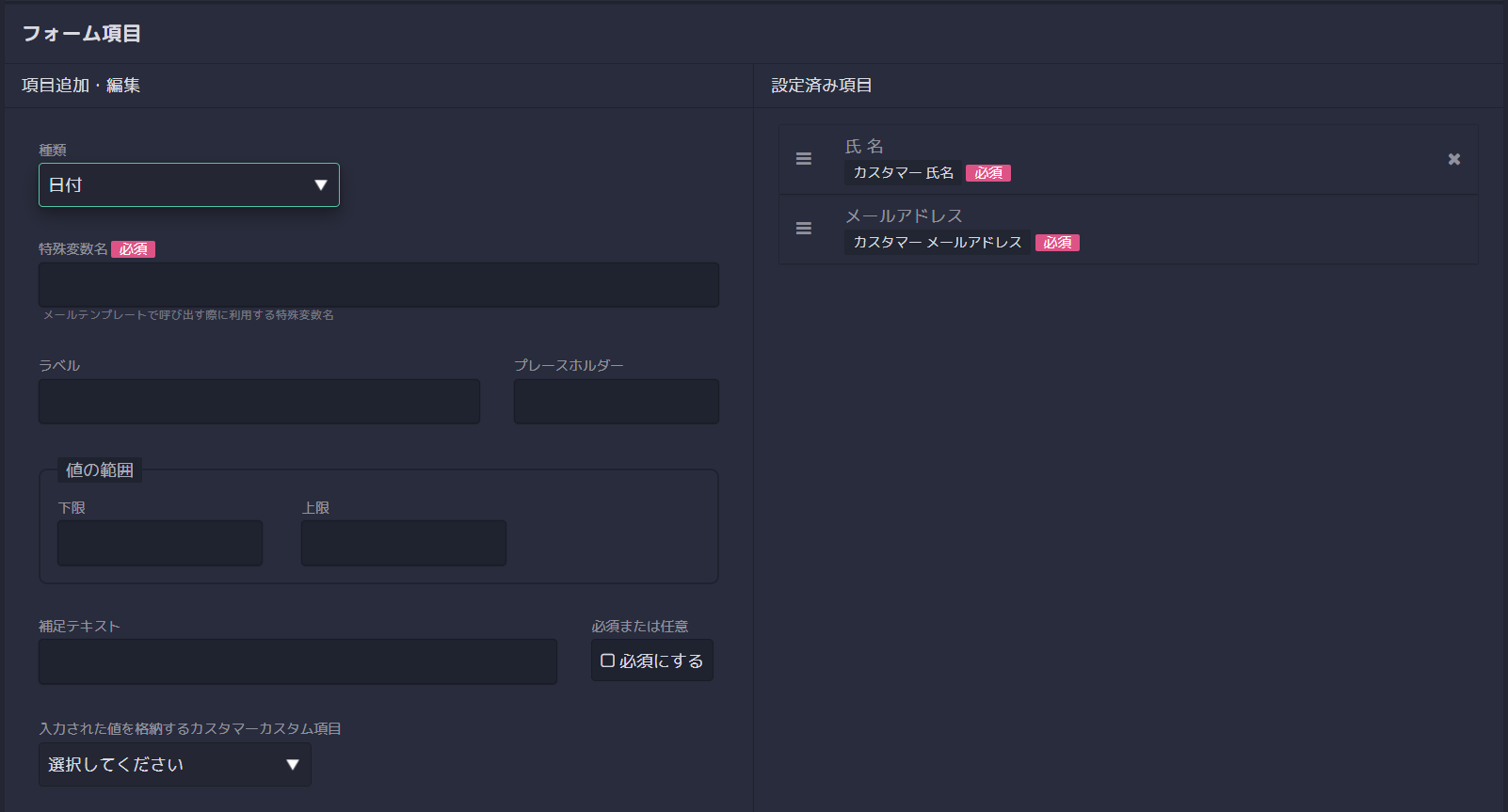Focus the 上限 value field
1508x812 pixels.
(403, 543)
